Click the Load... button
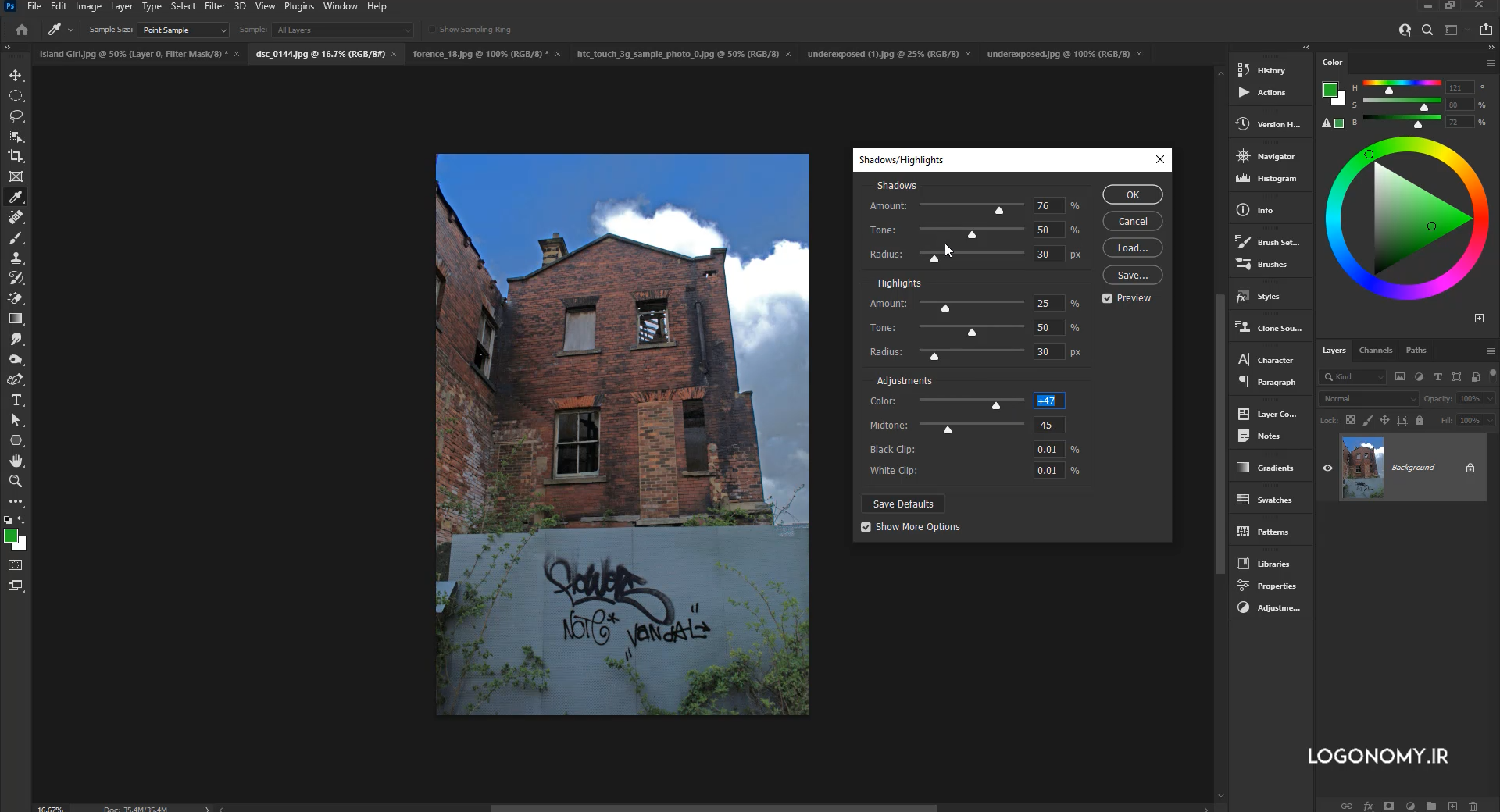This screenshot has width=1500, height=812. click(x=1133, y=248)
